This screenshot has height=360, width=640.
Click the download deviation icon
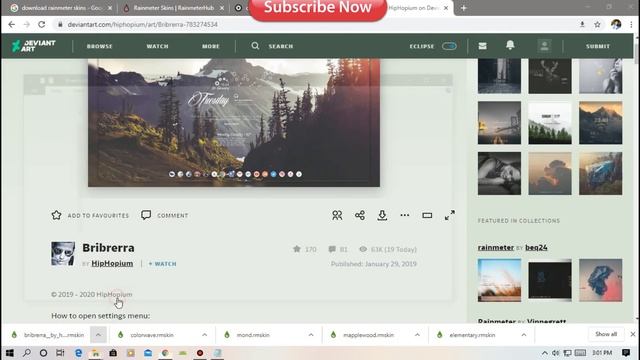point(382,215)
